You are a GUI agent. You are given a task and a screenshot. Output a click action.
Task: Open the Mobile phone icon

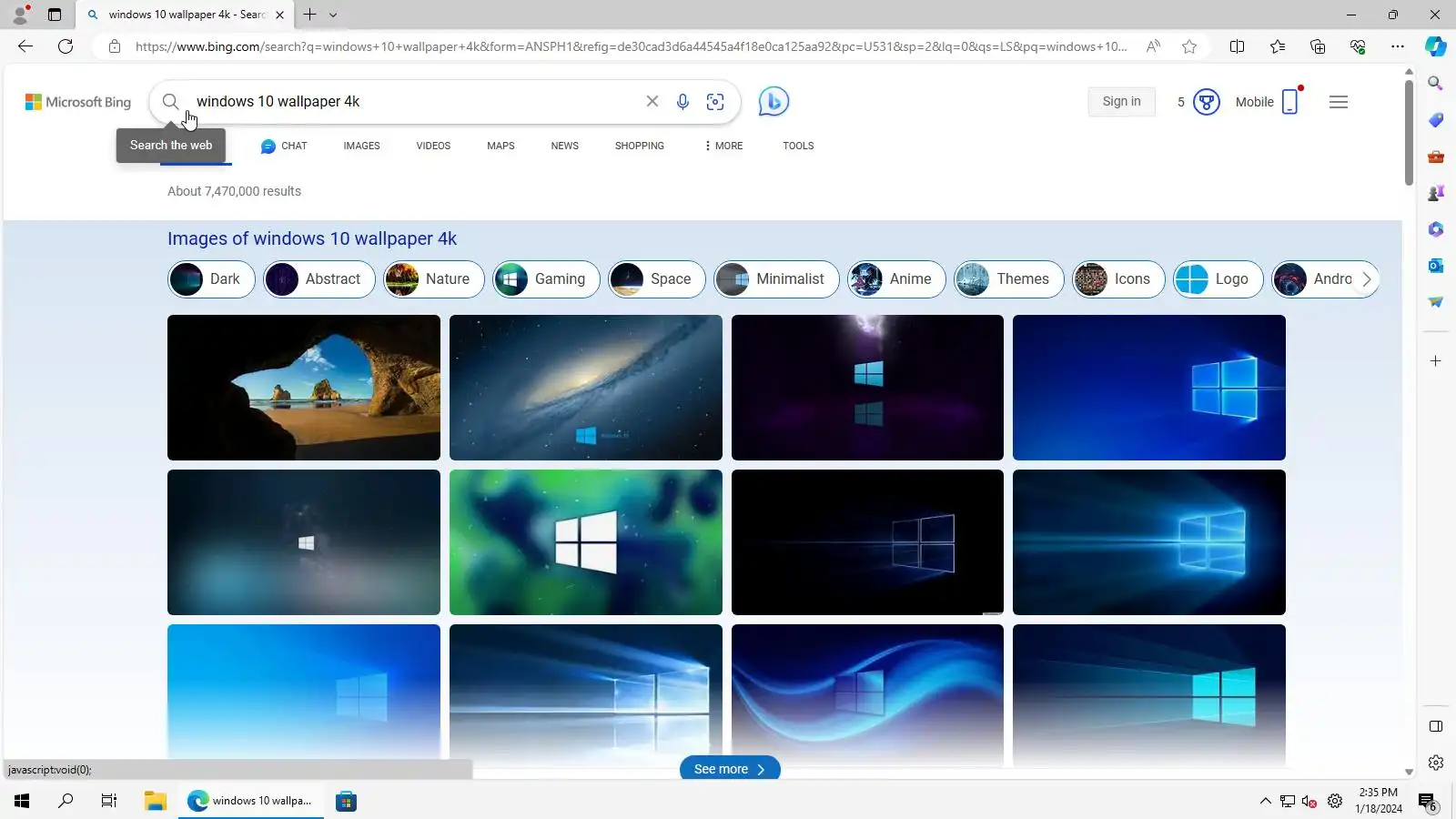click(x=1290, y=102)
